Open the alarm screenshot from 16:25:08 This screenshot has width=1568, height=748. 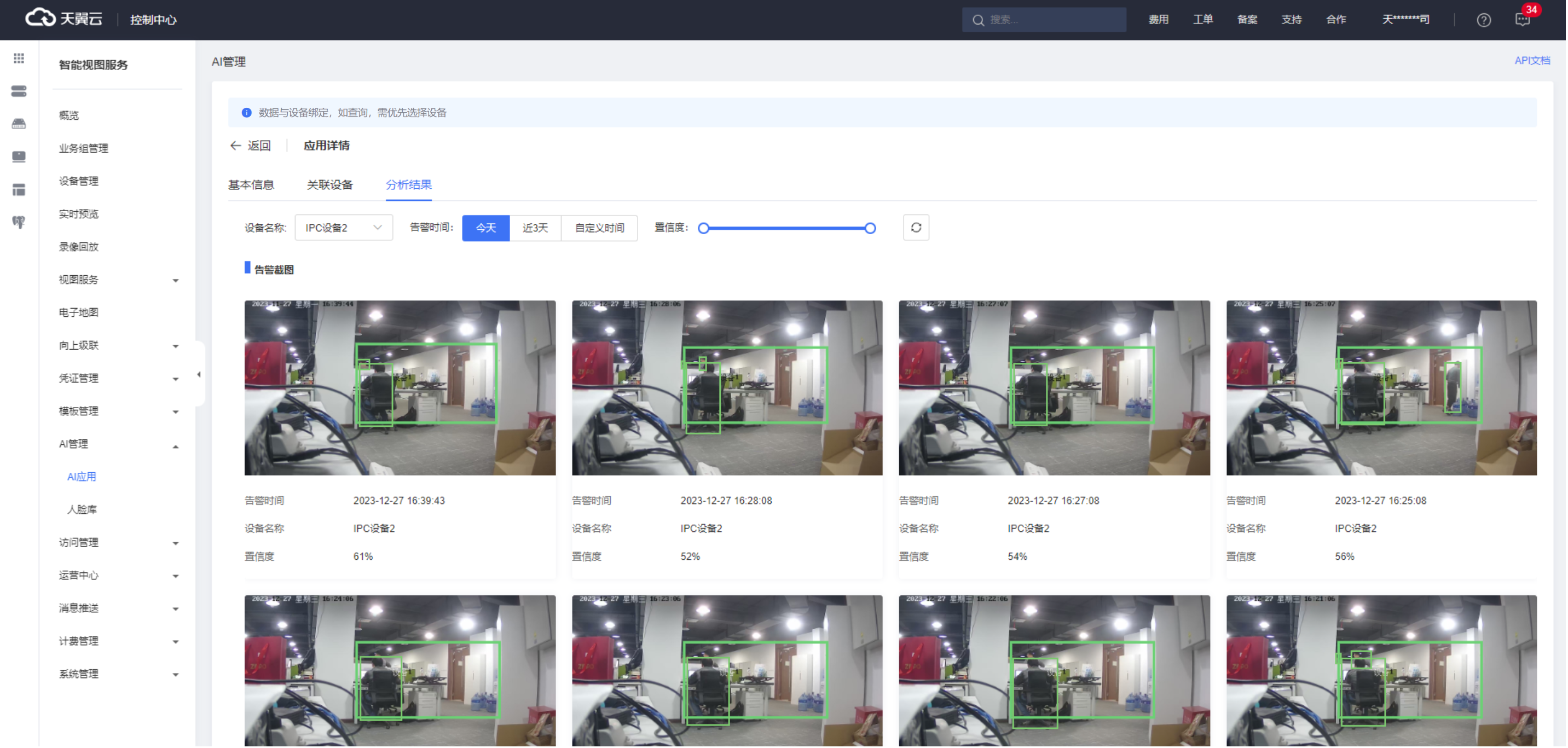point(1382,389)
